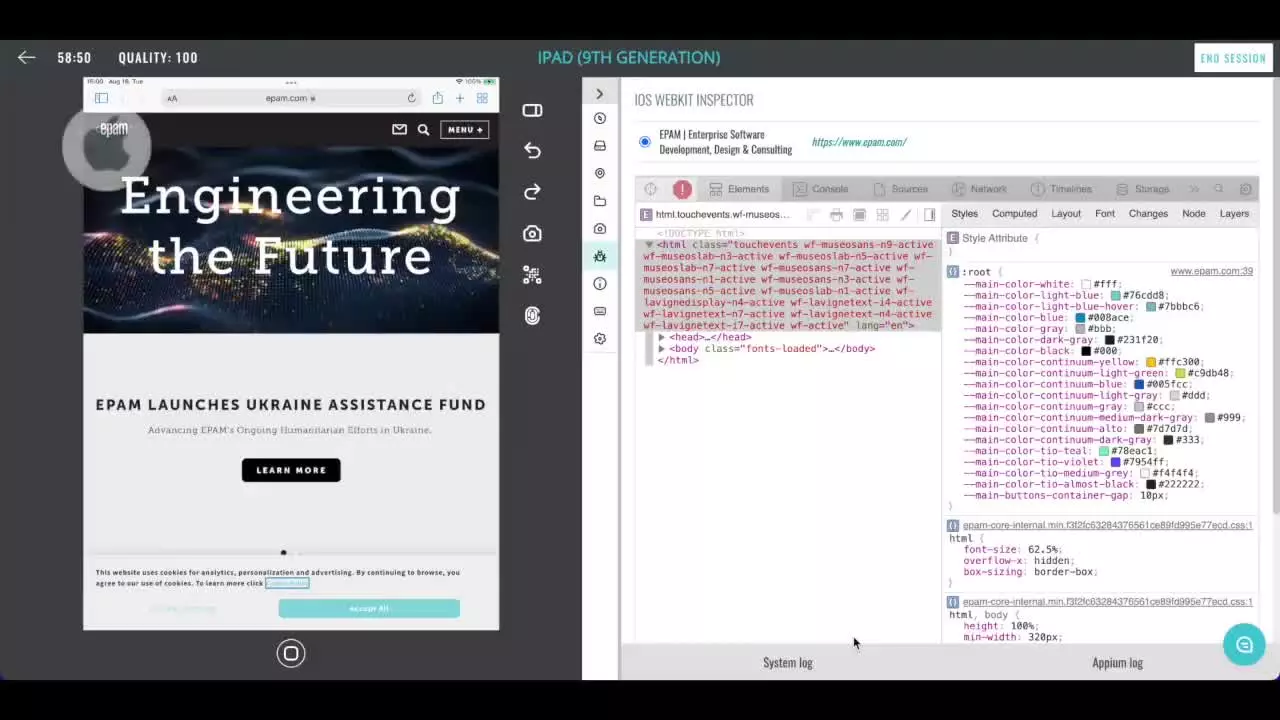
Task: Show more inspector tabs with double chevron
Action: tap(1194, 189)
